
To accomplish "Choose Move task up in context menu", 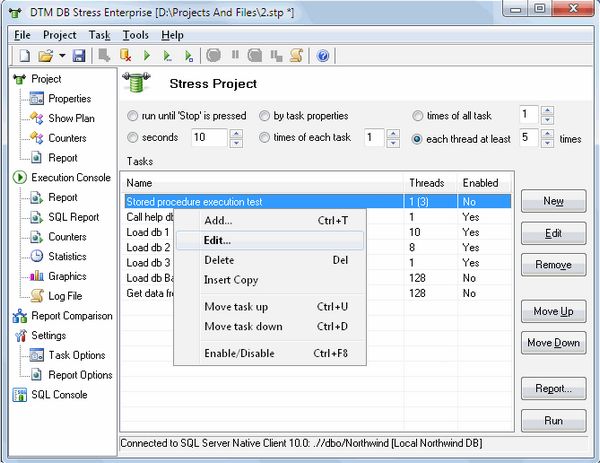I will click(270, 306).
